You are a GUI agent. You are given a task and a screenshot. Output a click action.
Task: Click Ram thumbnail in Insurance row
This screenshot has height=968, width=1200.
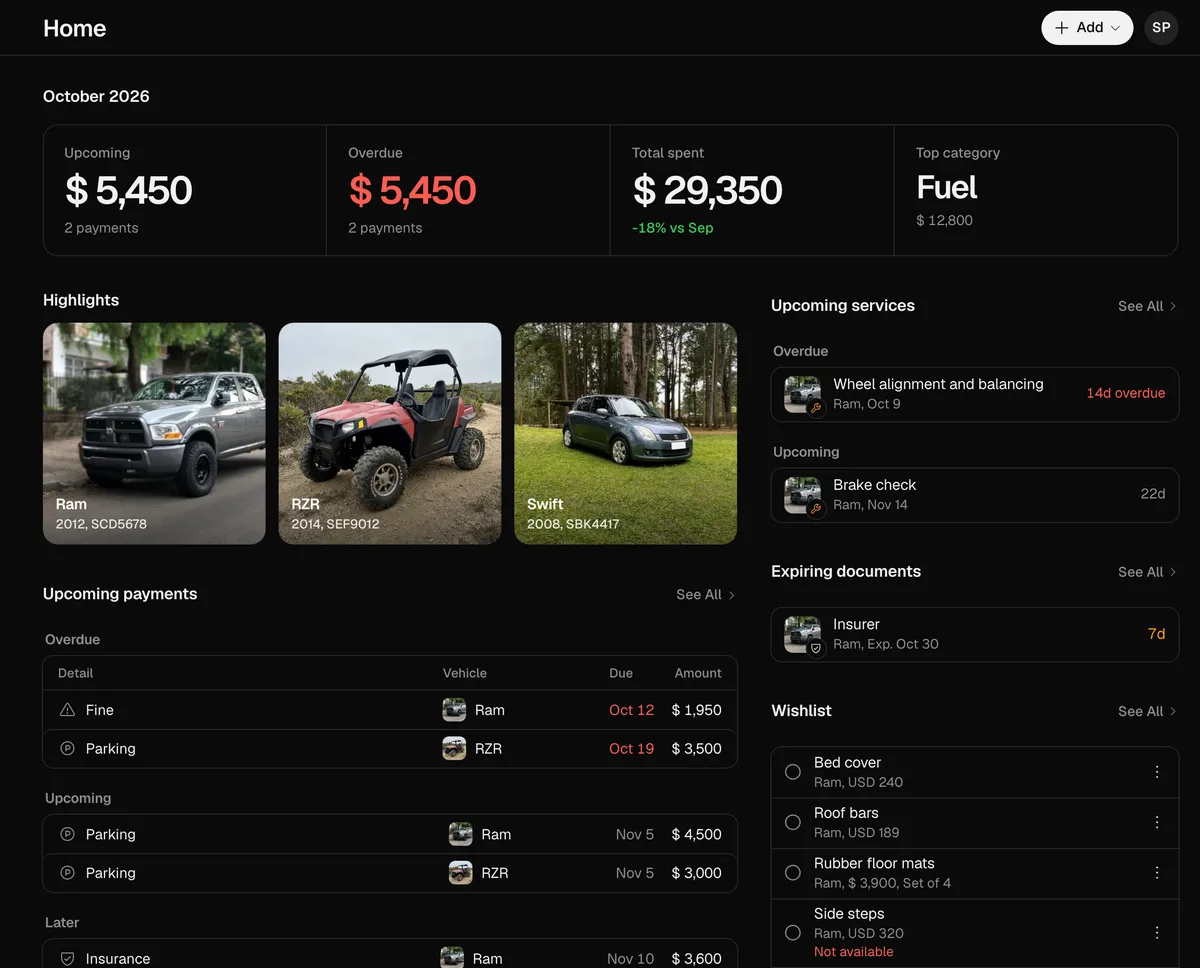coord(452,958)
